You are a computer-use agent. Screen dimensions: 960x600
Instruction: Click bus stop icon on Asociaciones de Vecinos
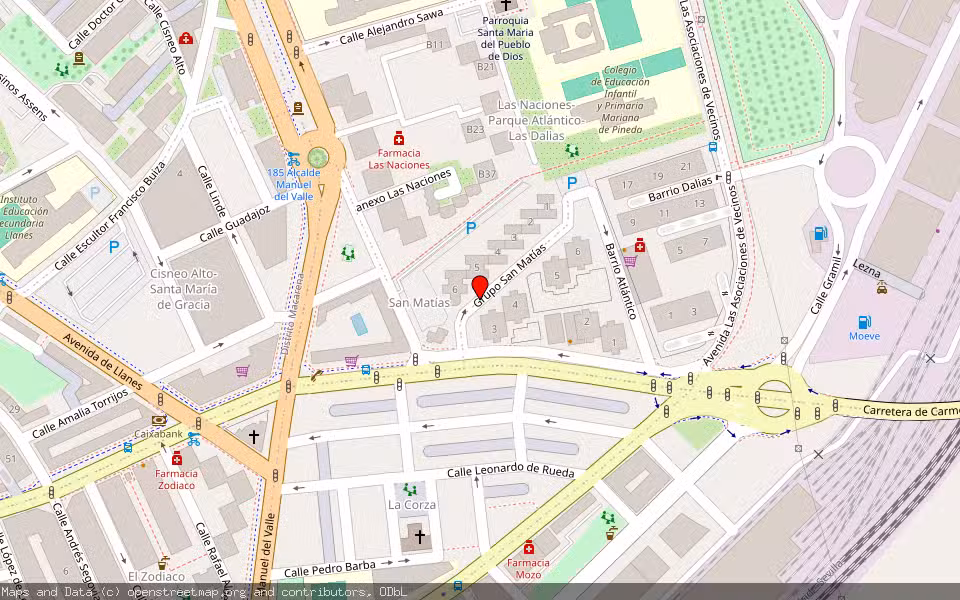click(713, 146)
